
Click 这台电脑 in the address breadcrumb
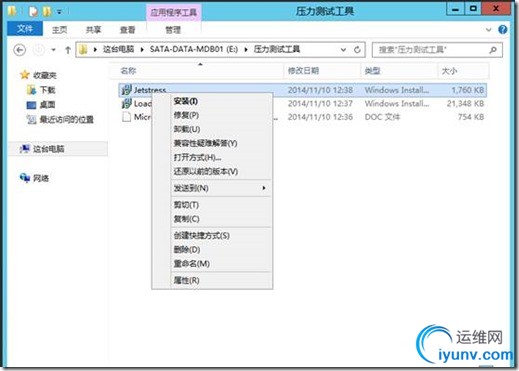[x=118, y=49]
